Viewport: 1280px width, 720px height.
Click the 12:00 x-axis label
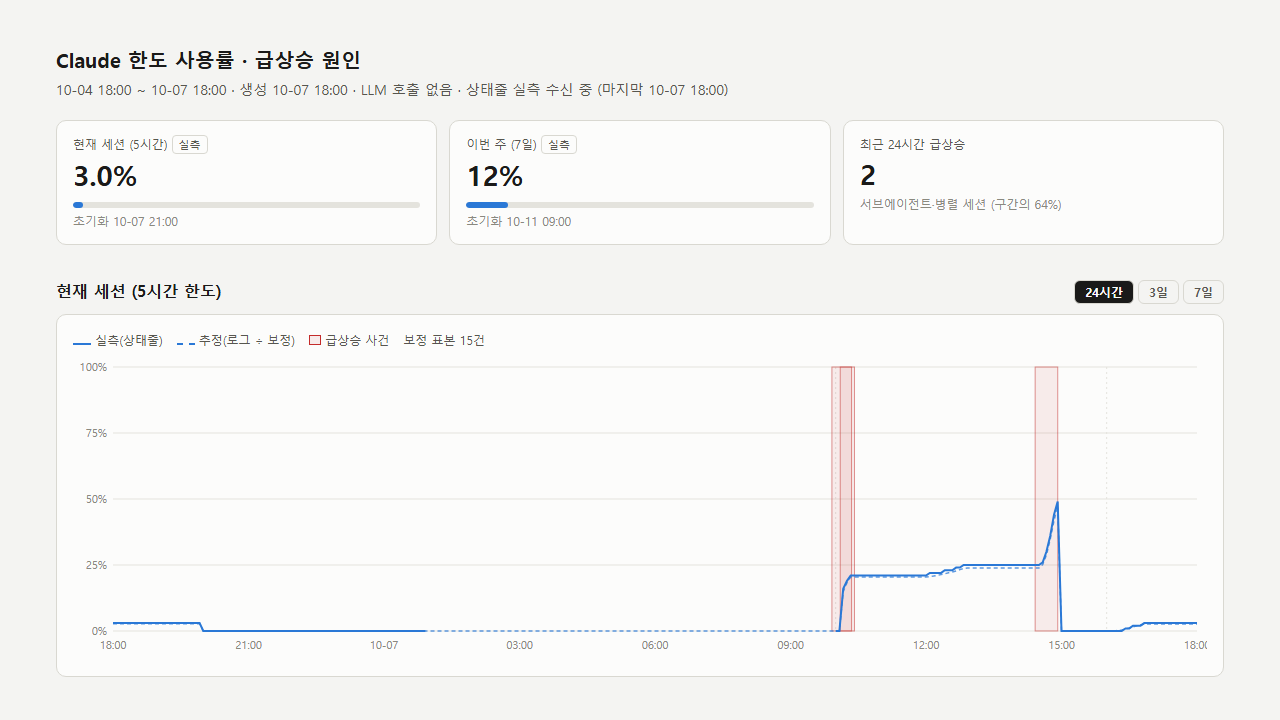pyautogui.click(x=926, y=646)
